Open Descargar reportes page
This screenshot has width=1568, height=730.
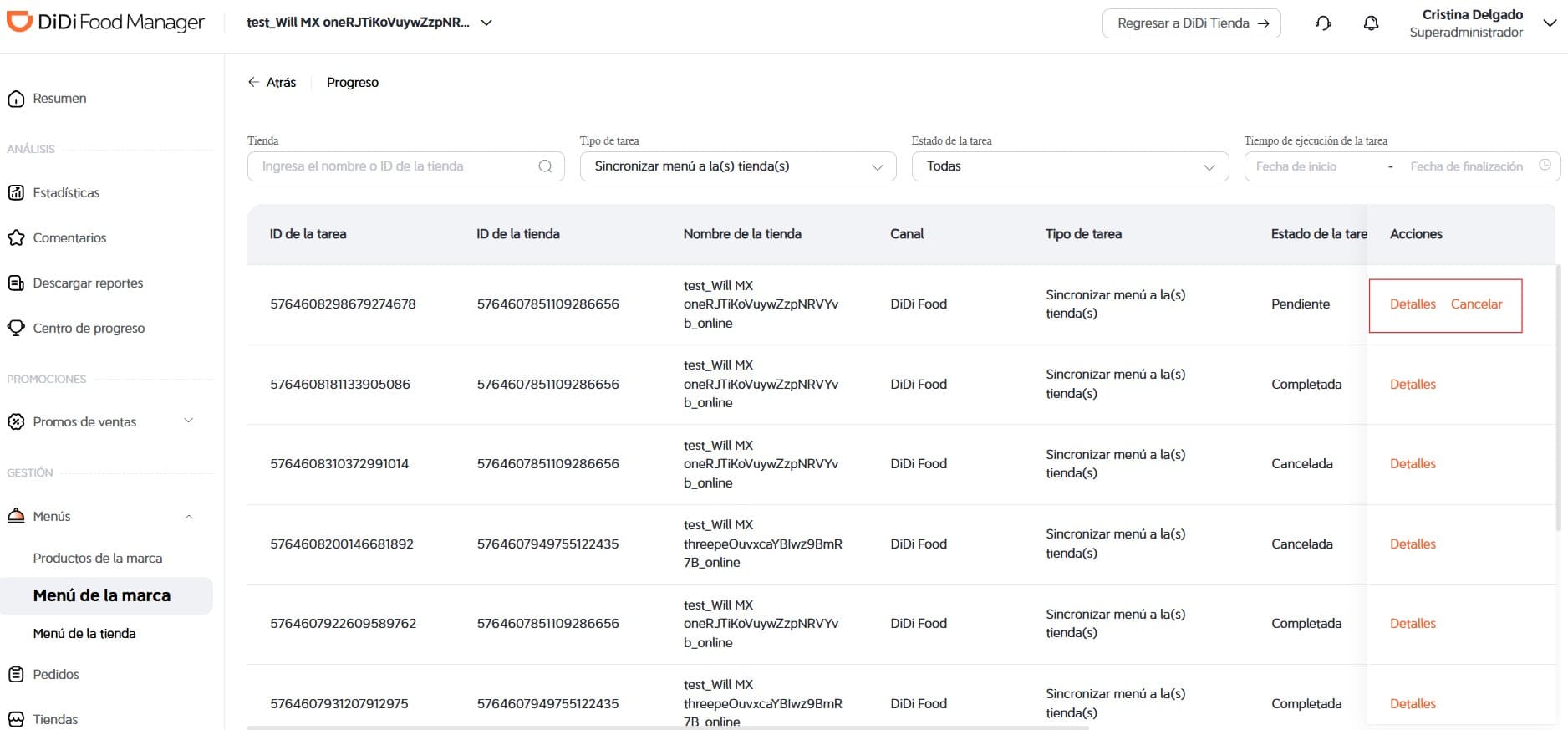(88, 283)
